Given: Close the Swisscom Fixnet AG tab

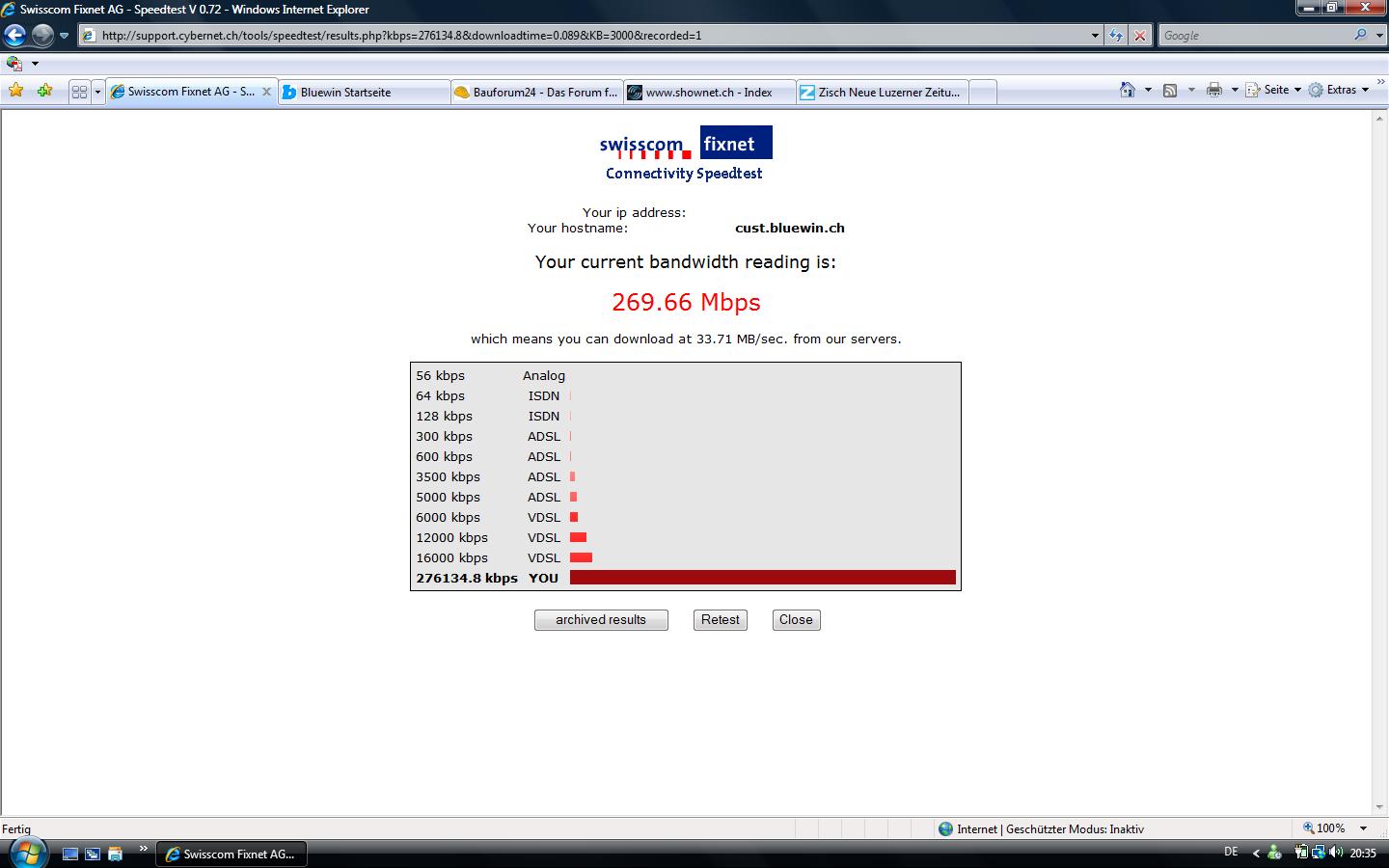Looking at the screenshot, I should coord(267,92).
